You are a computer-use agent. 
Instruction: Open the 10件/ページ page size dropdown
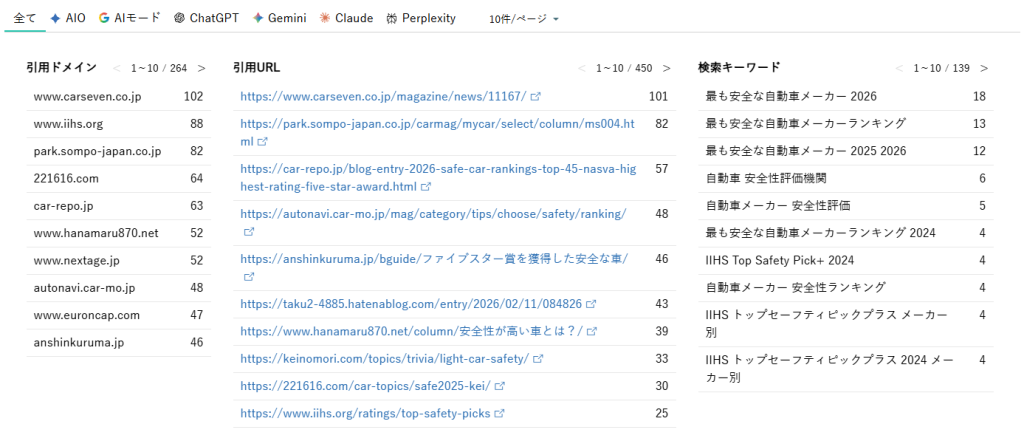(523, 19)
